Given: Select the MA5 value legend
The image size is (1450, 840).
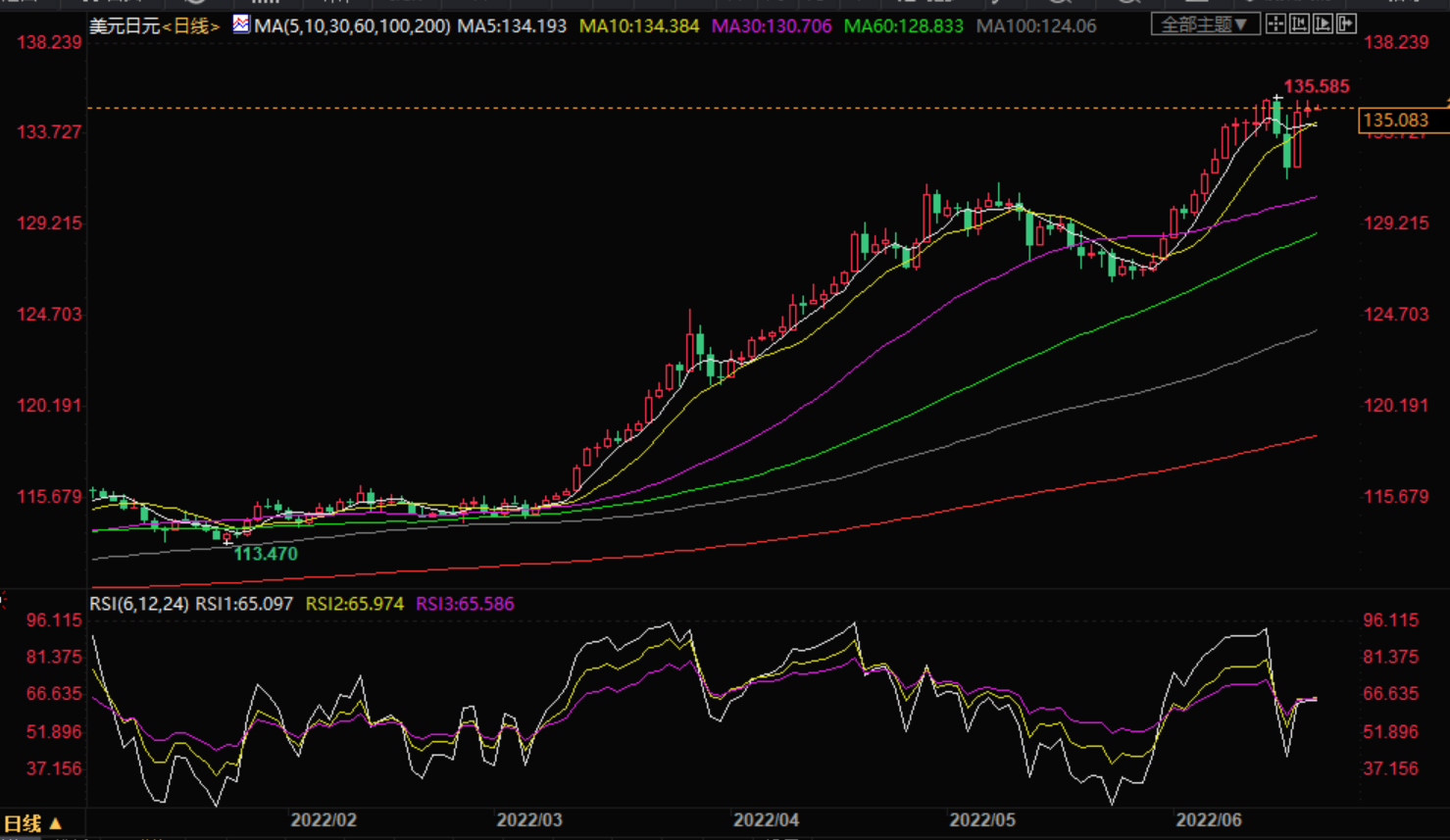Looking at the screenshot, I should (x=512, y=26).
